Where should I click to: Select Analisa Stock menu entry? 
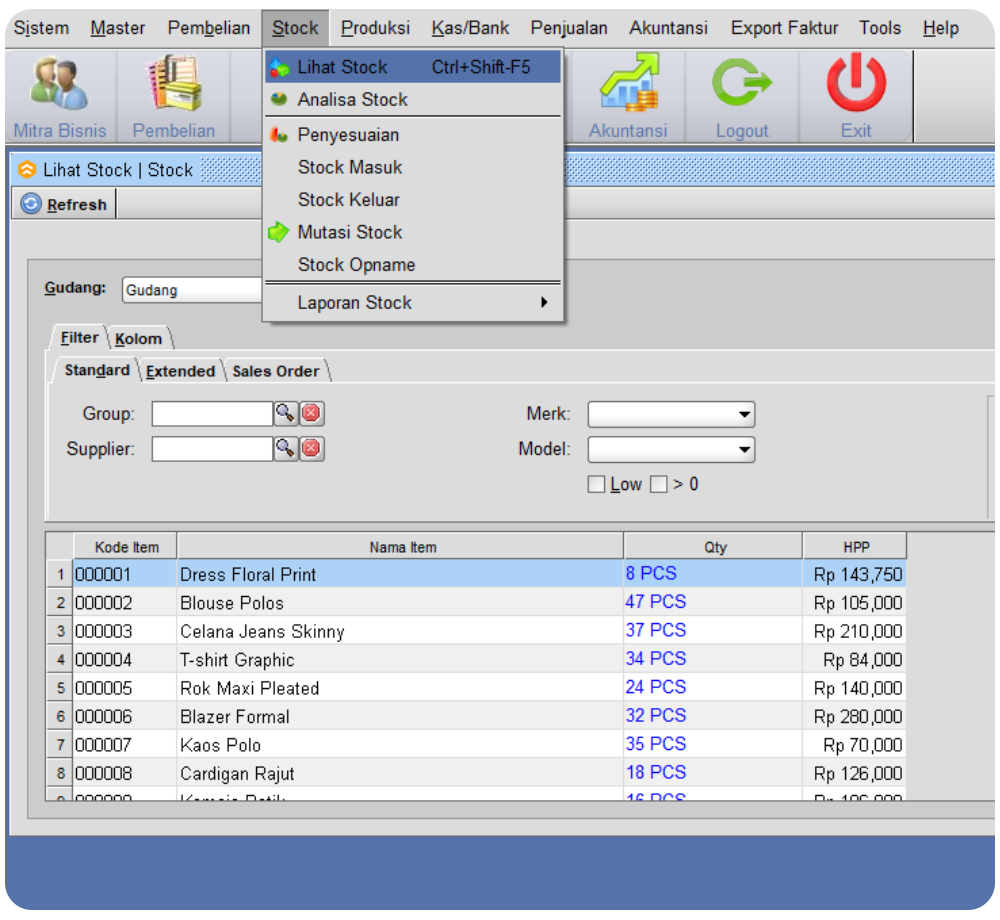413,99
